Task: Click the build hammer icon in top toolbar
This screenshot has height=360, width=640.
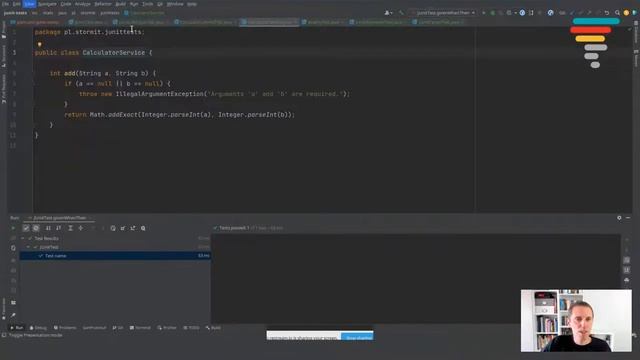Action: pos(401,13)
